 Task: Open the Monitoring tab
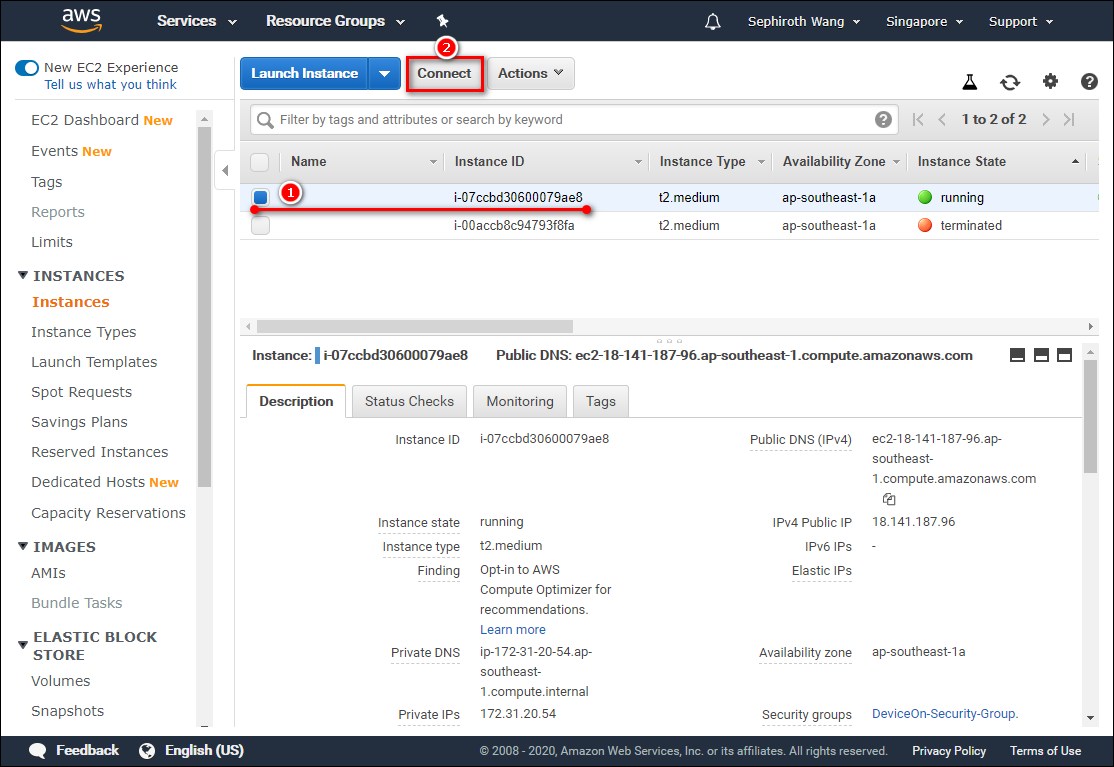tap(519, 401)
